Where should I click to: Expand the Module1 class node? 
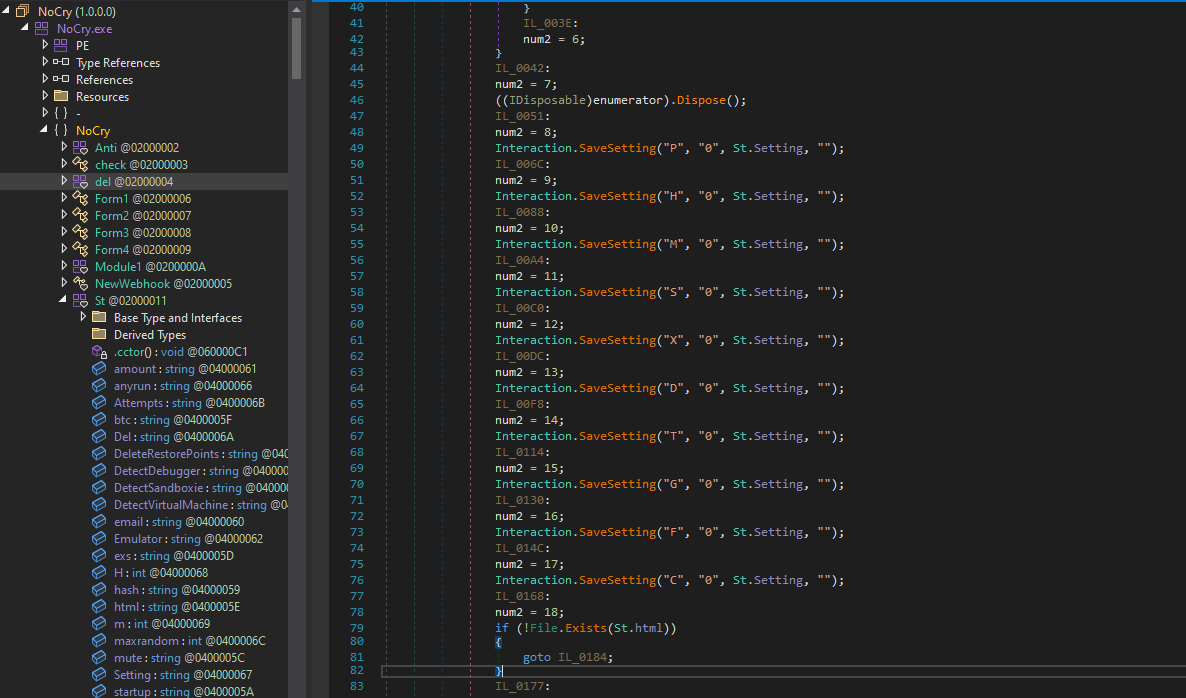(64, 266)
